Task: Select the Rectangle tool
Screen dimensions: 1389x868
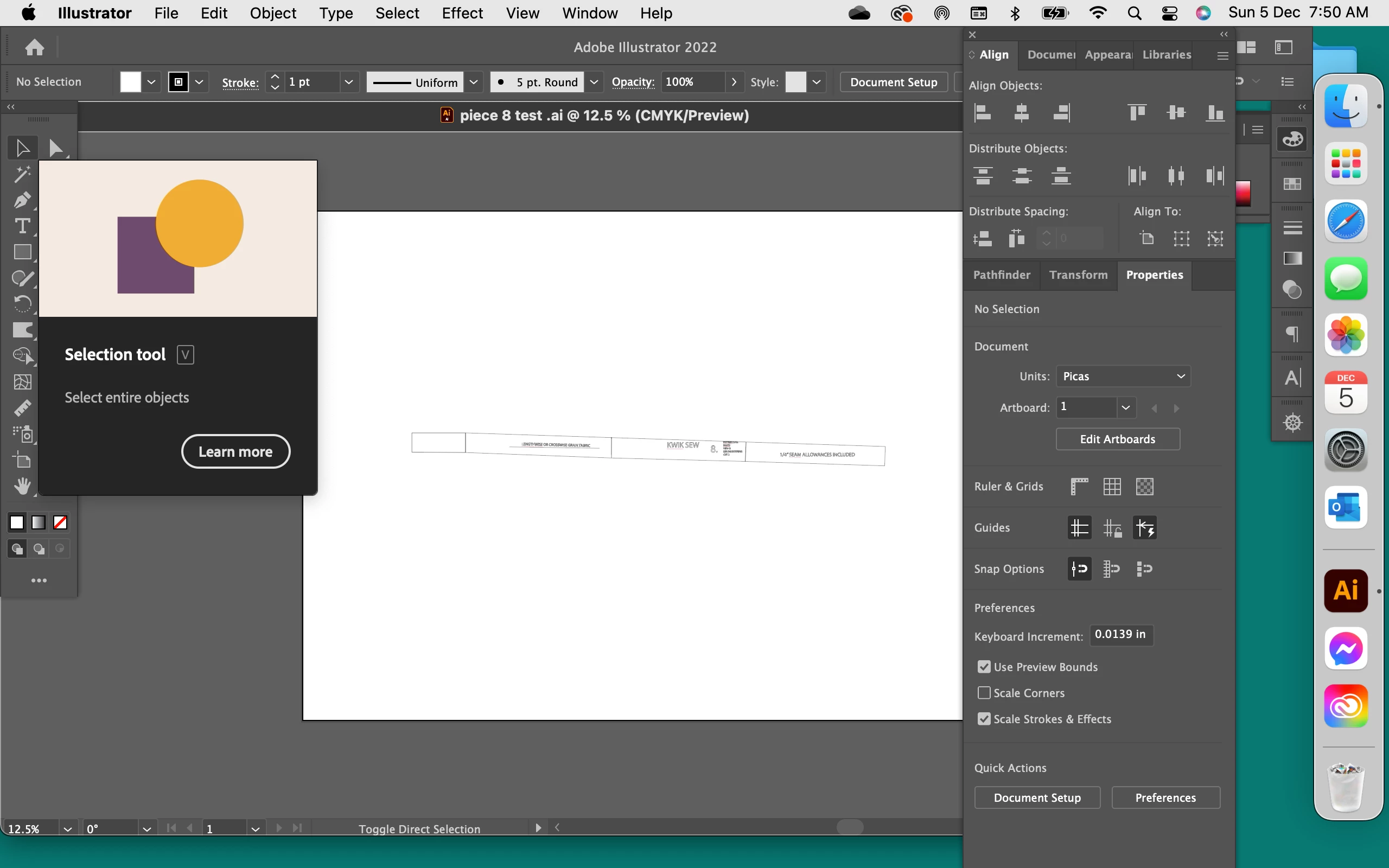Action: coord(22,252)
